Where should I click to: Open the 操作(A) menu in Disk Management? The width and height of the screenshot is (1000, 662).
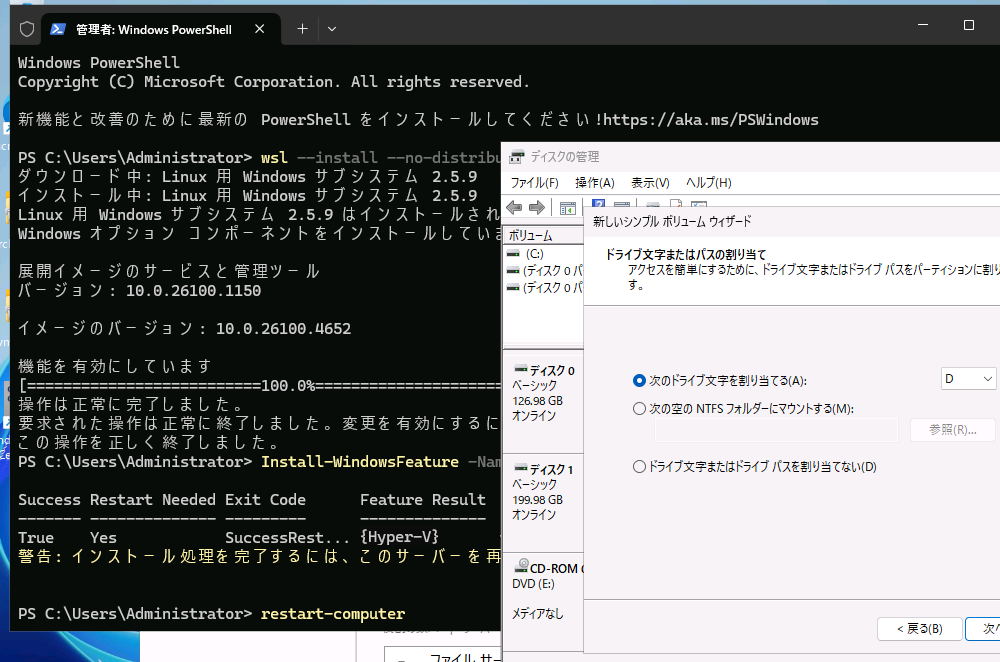(595, 182)
